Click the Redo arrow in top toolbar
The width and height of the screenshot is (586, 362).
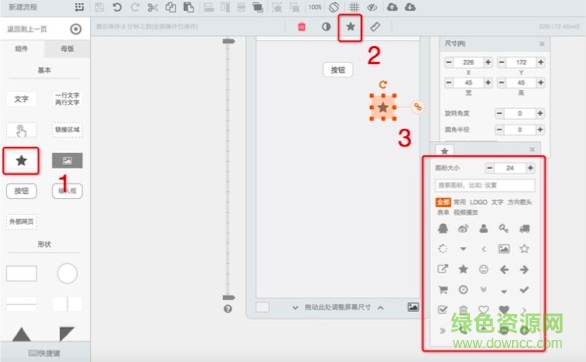coord(135,7)
